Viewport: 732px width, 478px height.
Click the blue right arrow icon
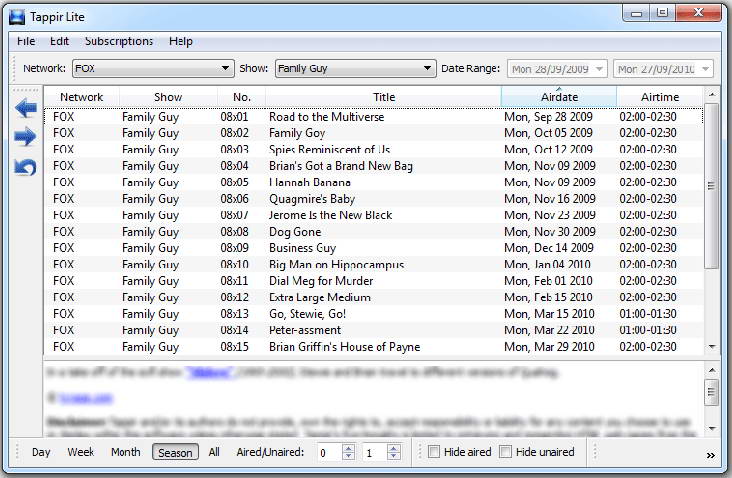[x=26, y=137]
